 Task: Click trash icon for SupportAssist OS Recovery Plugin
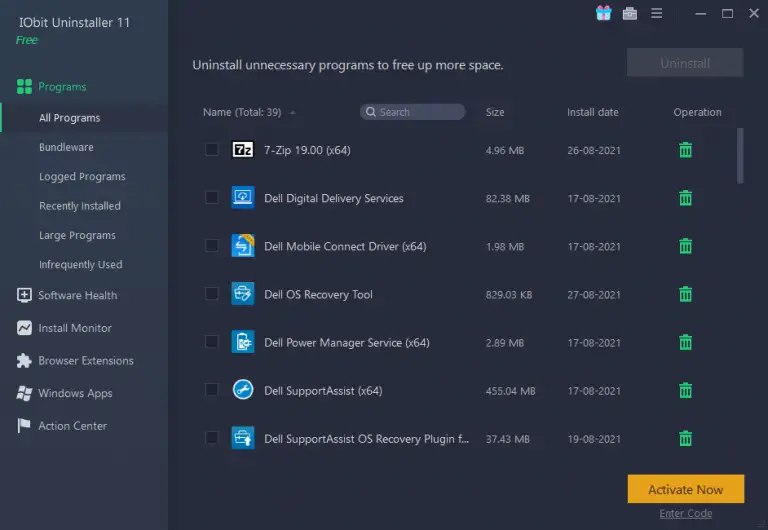click(686, 438)
